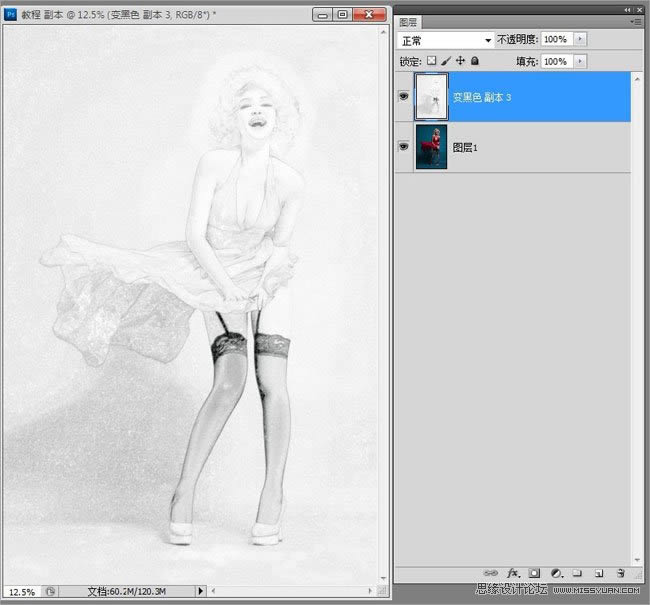
Task: Toggle lock position for the layer
Action: (x=460, y=61)
